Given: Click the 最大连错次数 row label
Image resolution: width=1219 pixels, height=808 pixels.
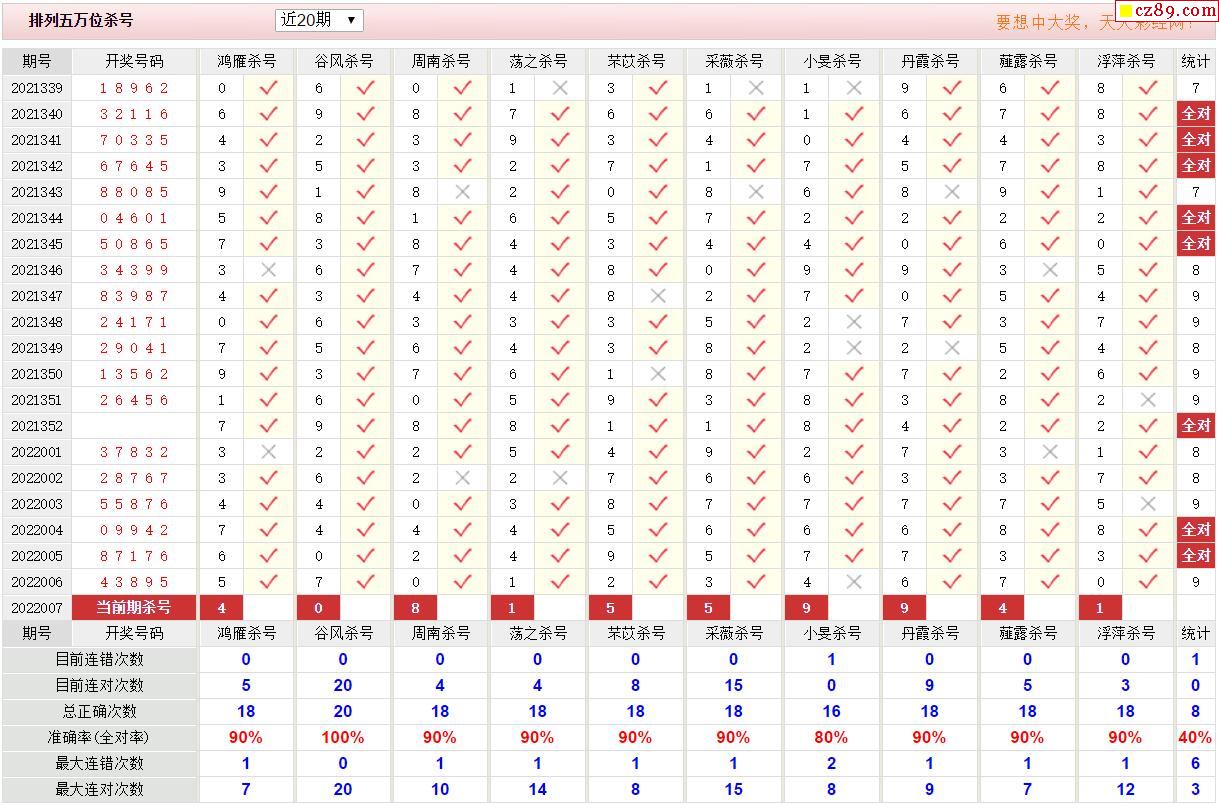Looking at the screenshot, I should pos(100,764).
